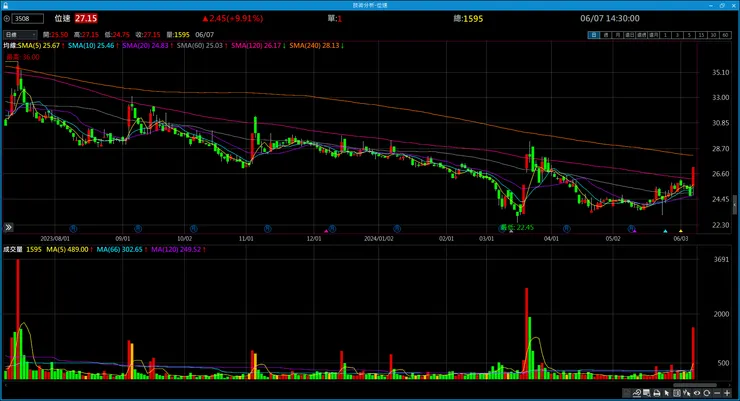Click the add-stock plus icon beside 3508
Image resolution: width=740 pixels, height=401 pixels.
pyautogui.click(x=7, y=18)
